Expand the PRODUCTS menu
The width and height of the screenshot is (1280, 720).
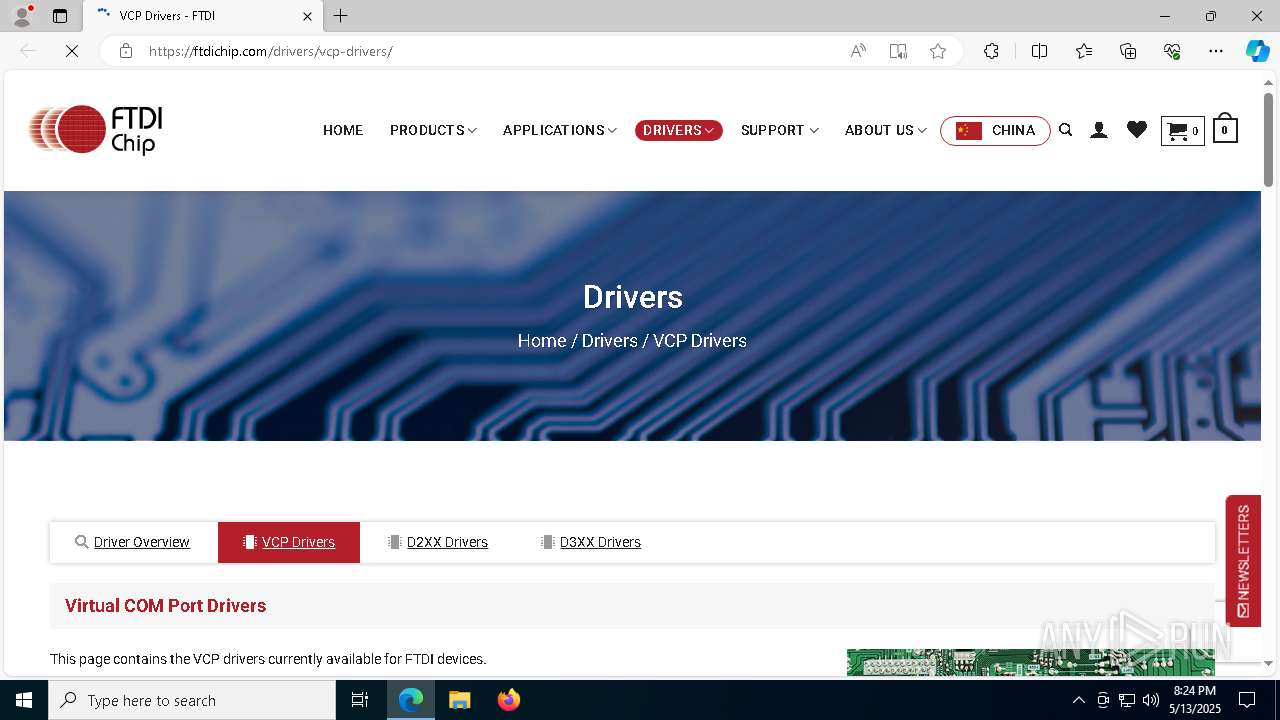click(433, 130)
